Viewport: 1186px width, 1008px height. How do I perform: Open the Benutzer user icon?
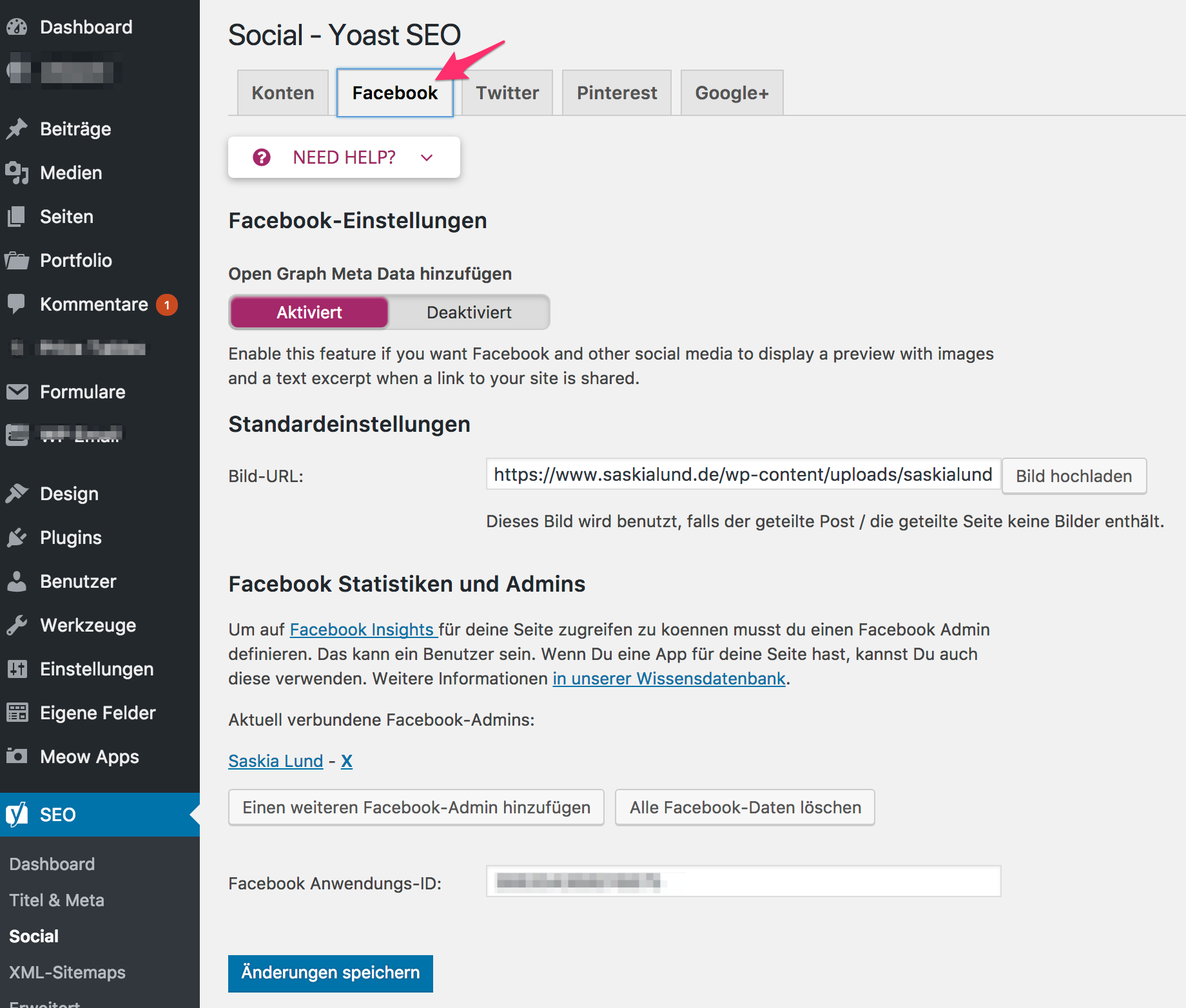point(17,581)
